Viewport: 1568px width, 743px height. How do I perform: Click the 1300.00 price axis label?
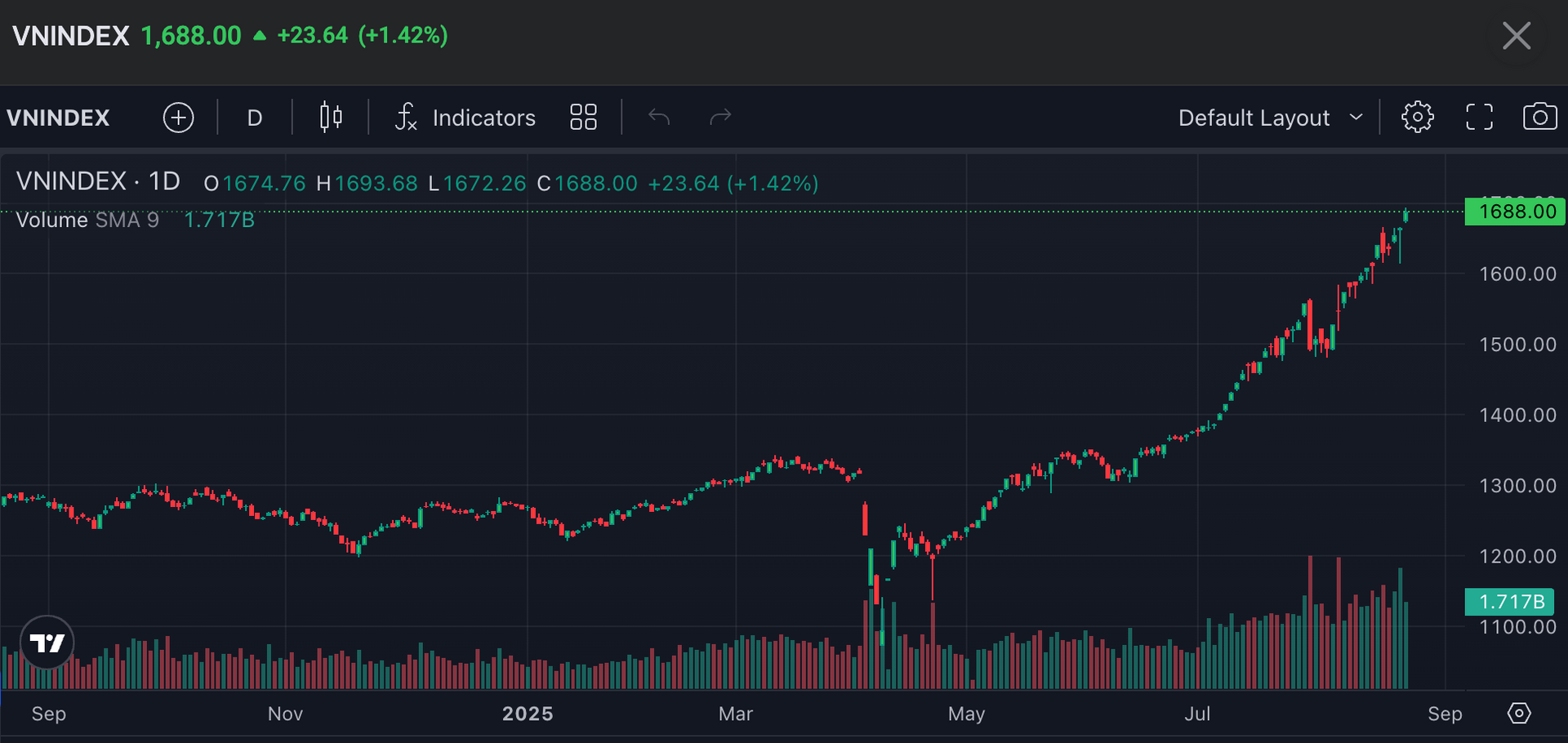pos(1517,486)
